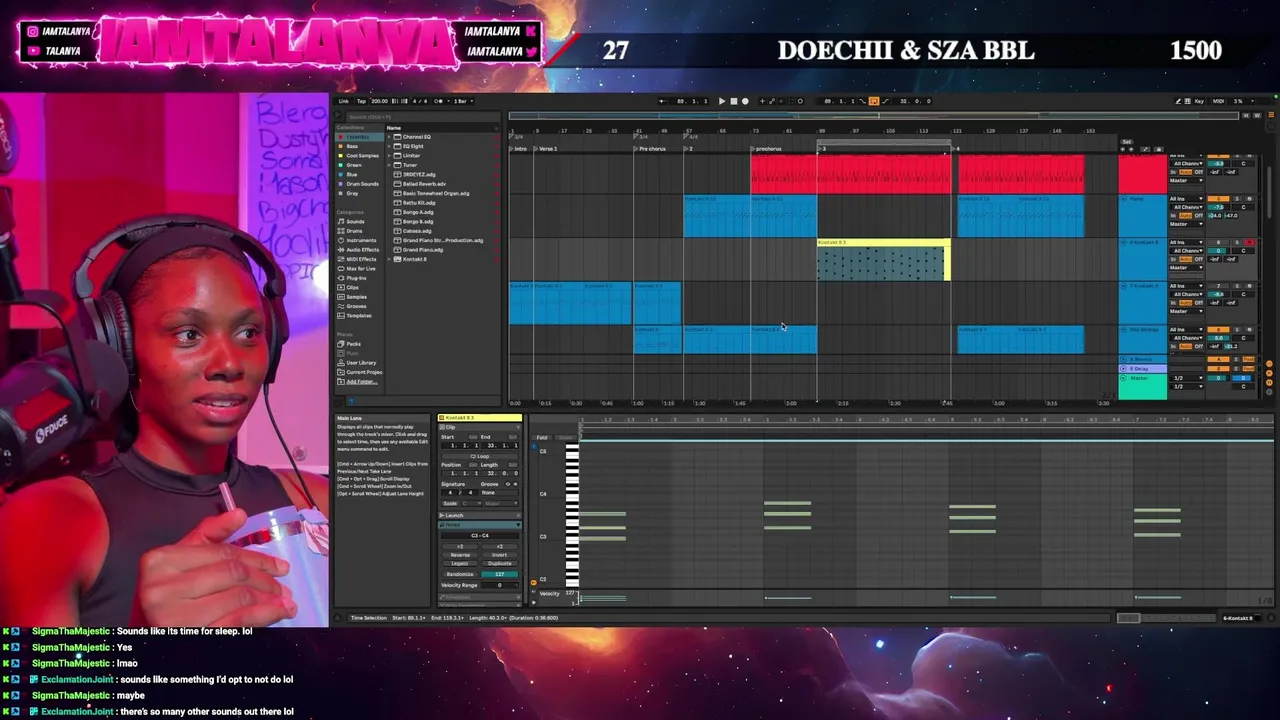The height and width of the screenshot is (720, 1280).
Task: Click the Link button
Action: [344, 101]
